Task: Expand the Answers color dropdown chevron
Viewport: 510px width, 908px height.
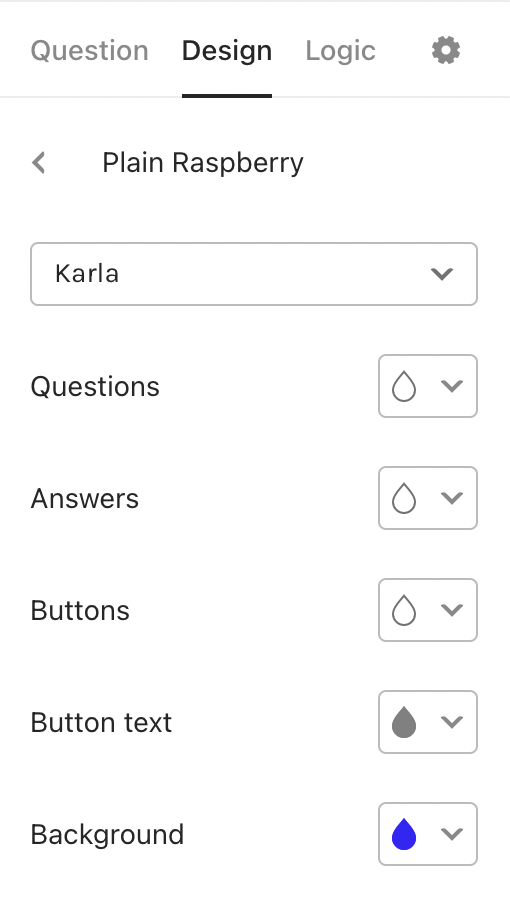Action: [452, 497]
